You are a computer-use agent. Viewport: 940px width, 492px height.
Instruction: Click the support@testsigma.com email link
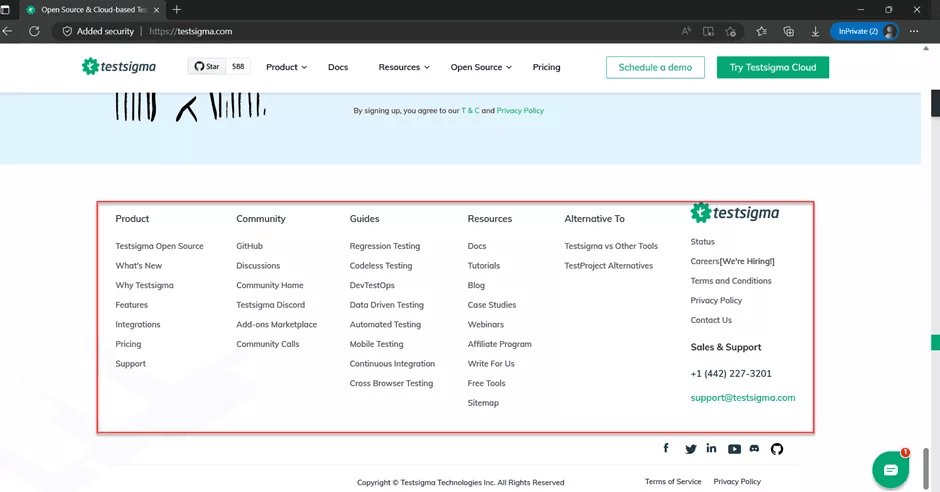click(743, 397)
